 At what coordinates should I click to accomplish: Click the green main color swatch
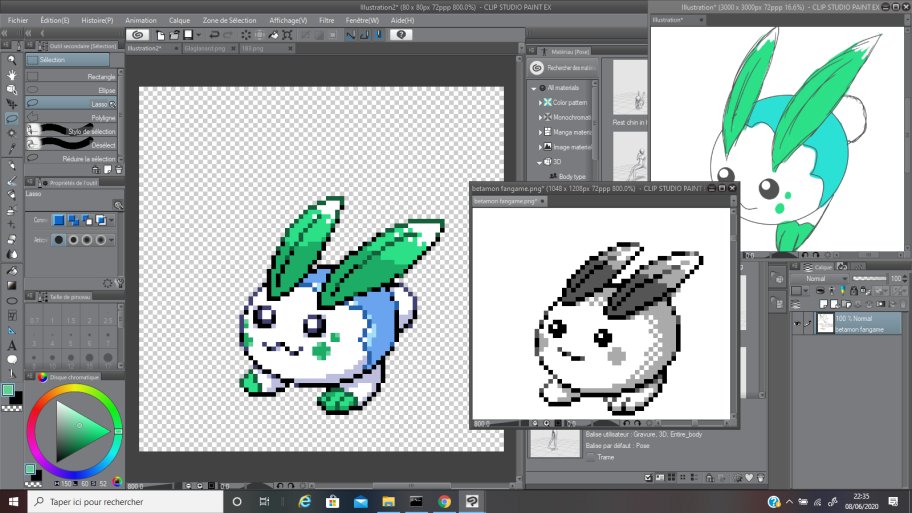coord(8,390)
